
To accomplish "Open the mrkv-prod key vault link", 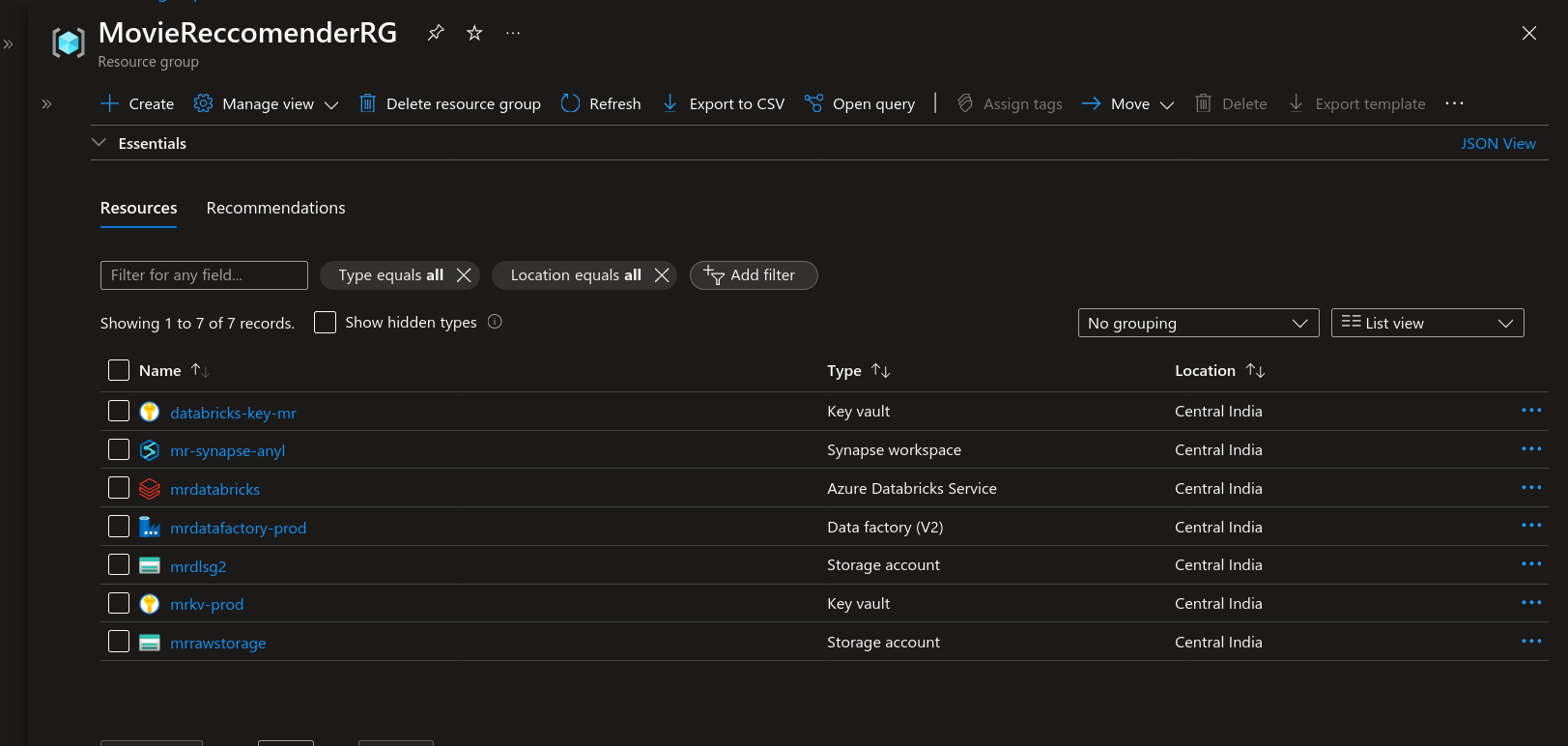I will (x=207, y=604).
